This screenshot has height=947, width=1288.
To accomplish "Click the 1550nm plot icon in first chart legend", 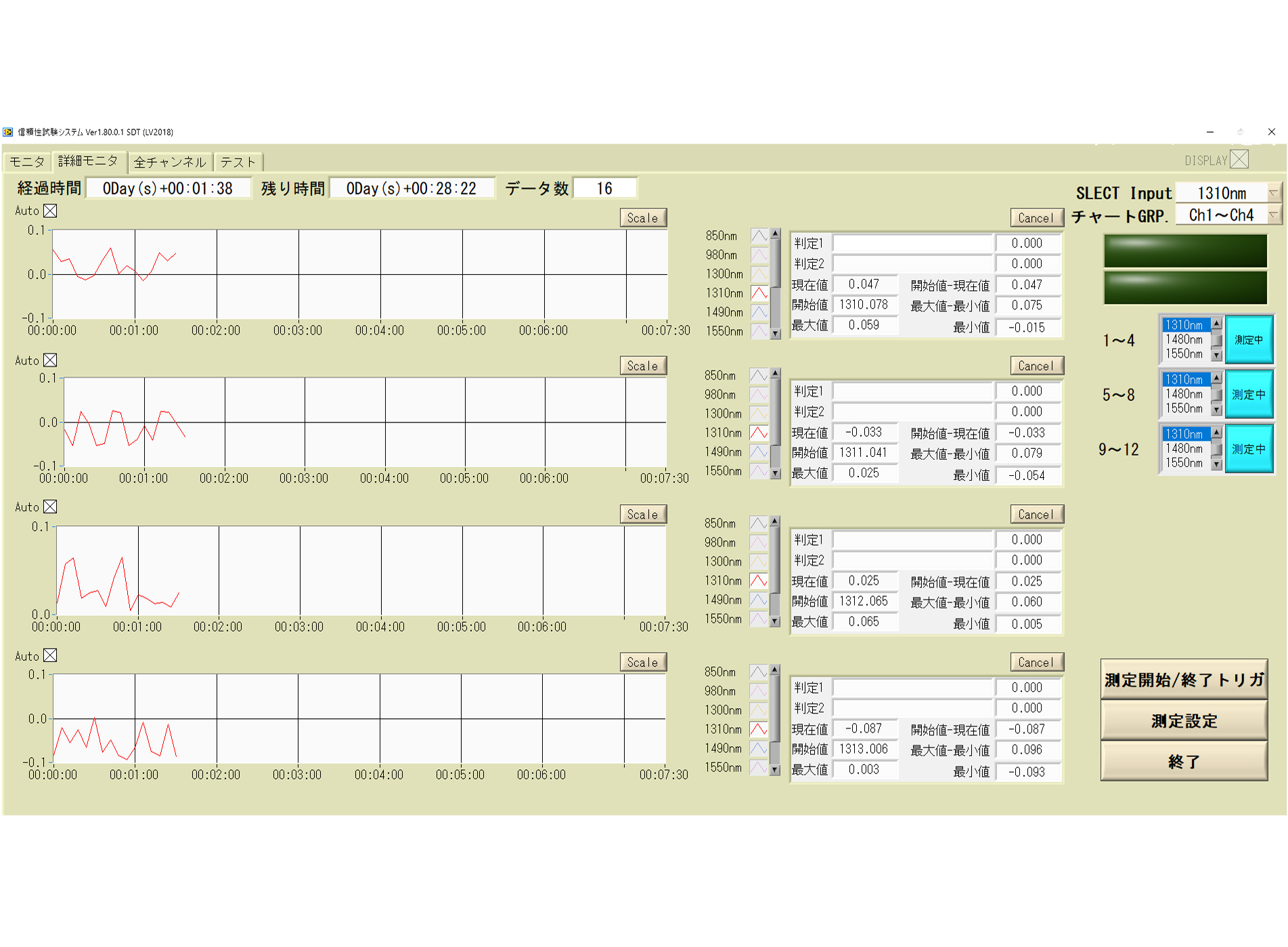I will point(759,331).
